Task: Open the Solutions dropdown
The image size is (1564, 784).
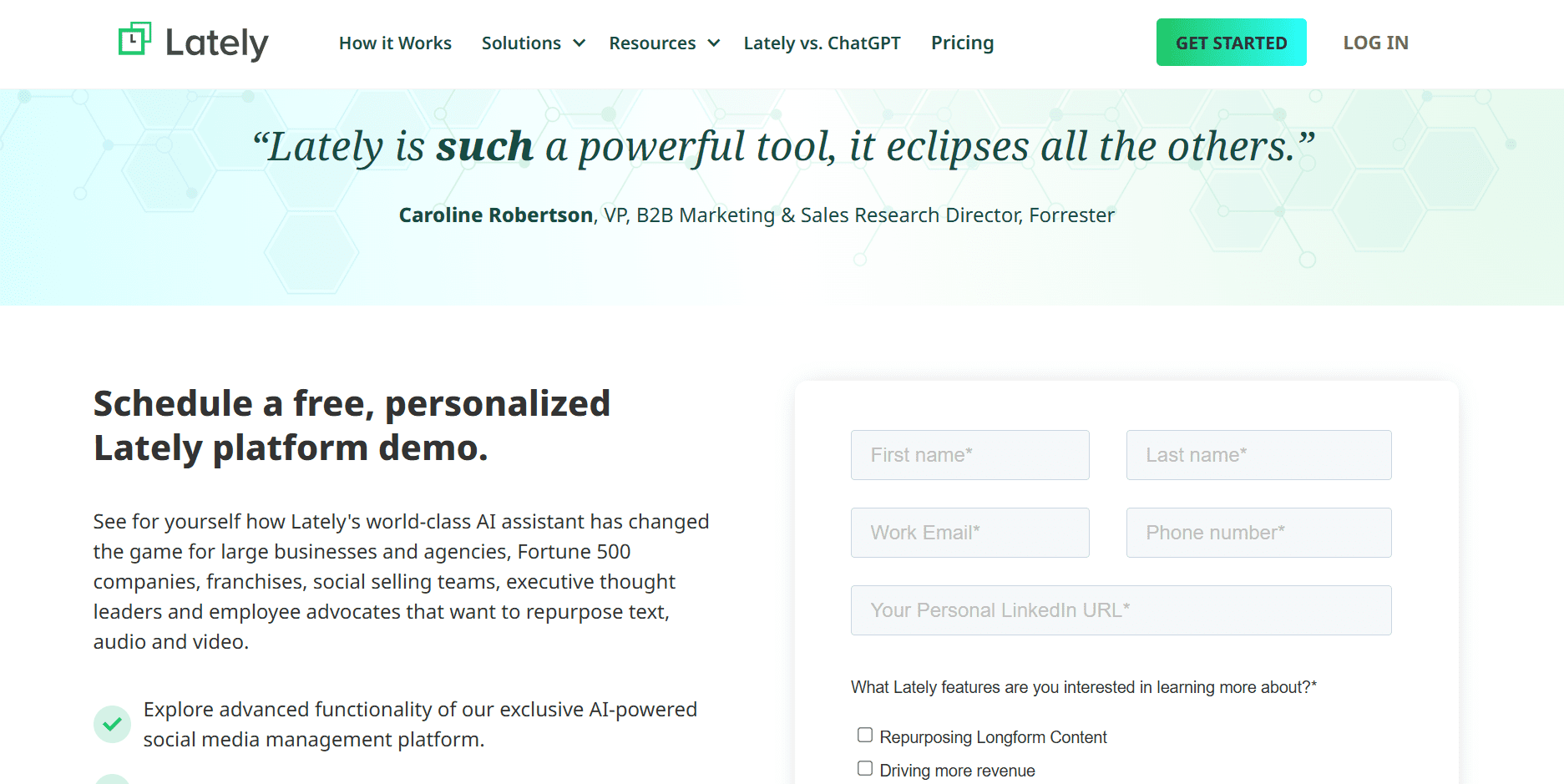Action: [x=521, y=43]
